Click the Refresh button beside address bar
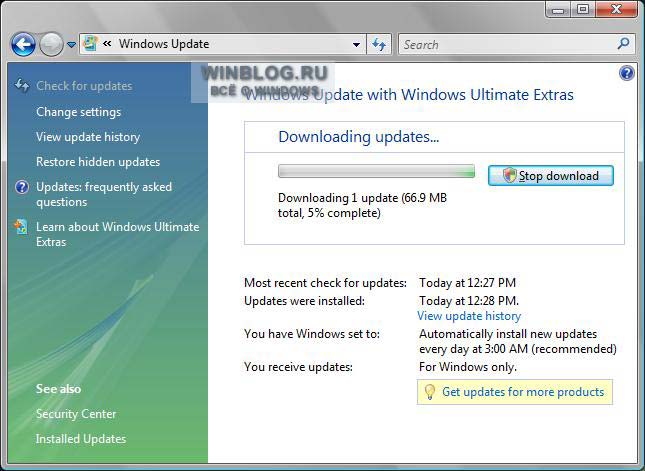This screenshot has width=645, height=471. click(x=379, y=44)
